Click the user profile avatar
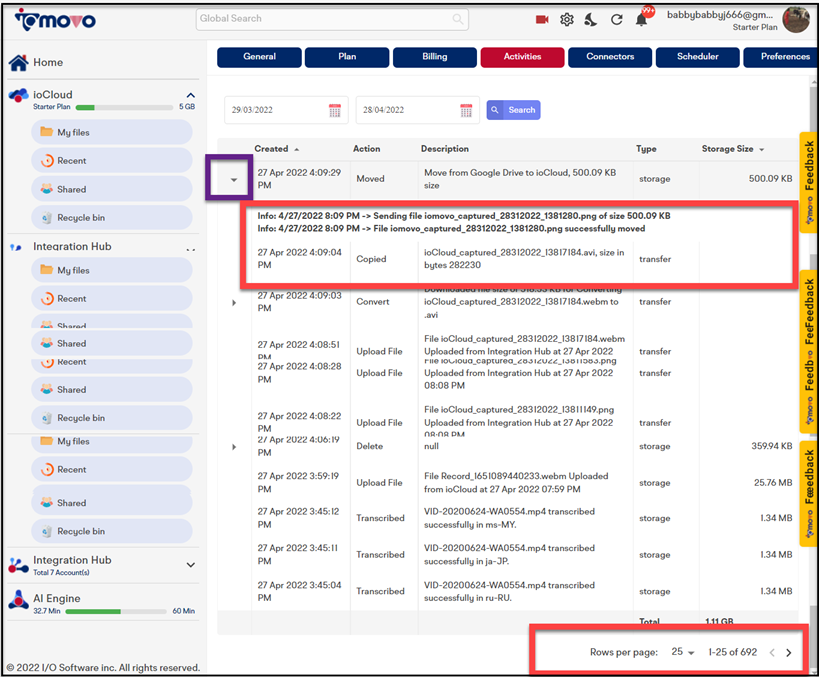The image size is (819, 677). tap(795, 19)
